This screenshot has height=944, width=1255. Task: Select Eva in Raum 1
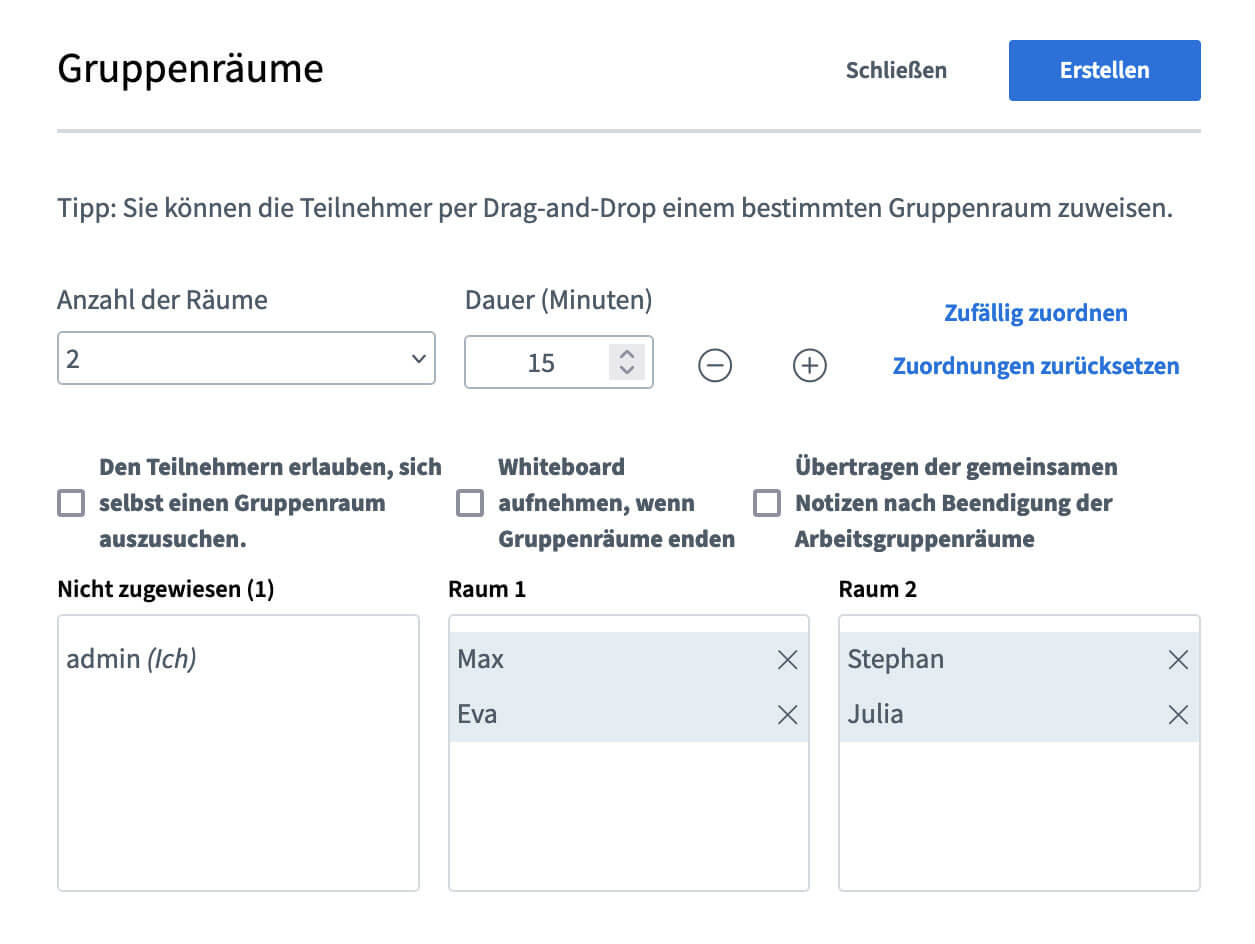629,715
